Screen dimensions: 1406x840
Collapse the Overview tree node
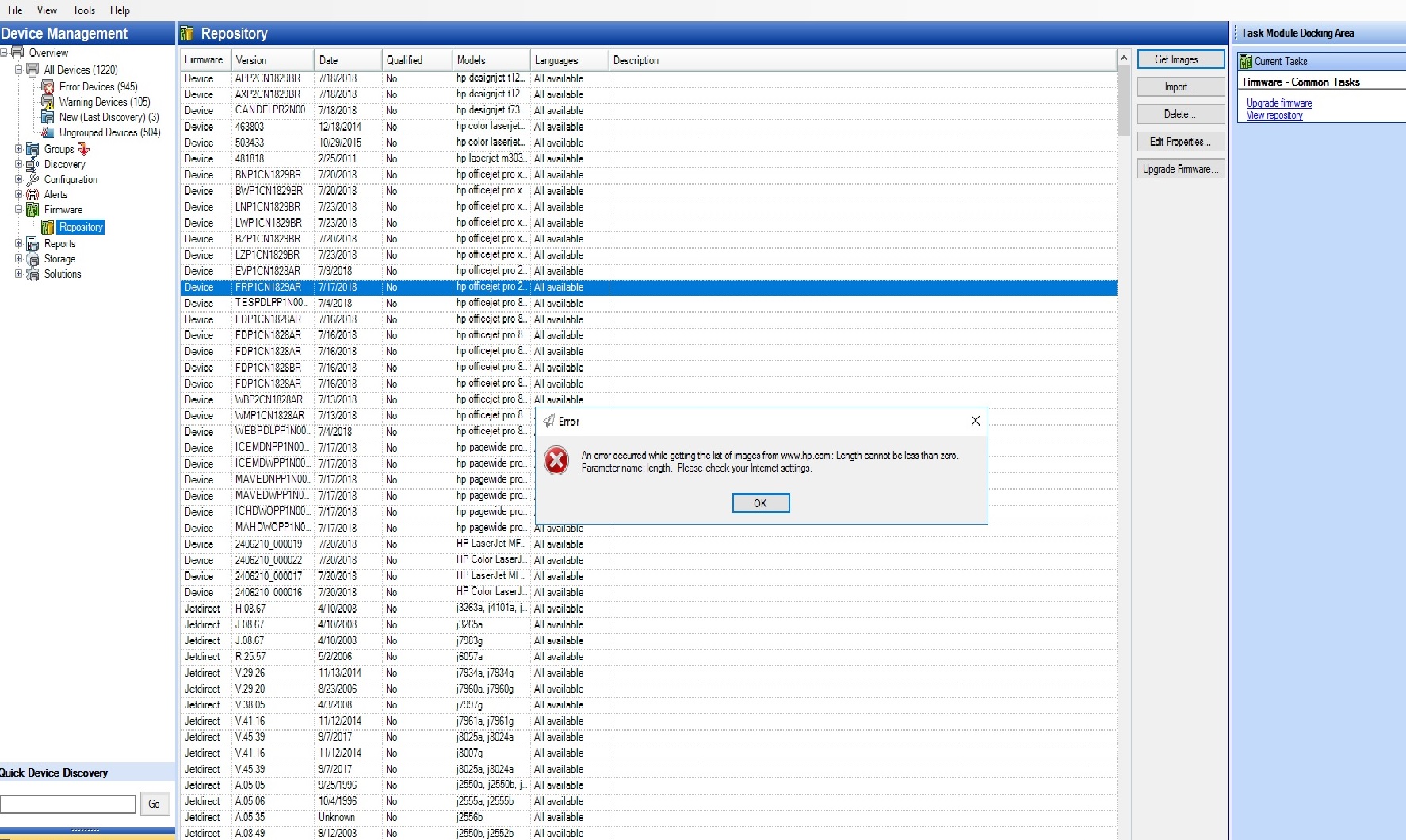[x=4, y=53]
